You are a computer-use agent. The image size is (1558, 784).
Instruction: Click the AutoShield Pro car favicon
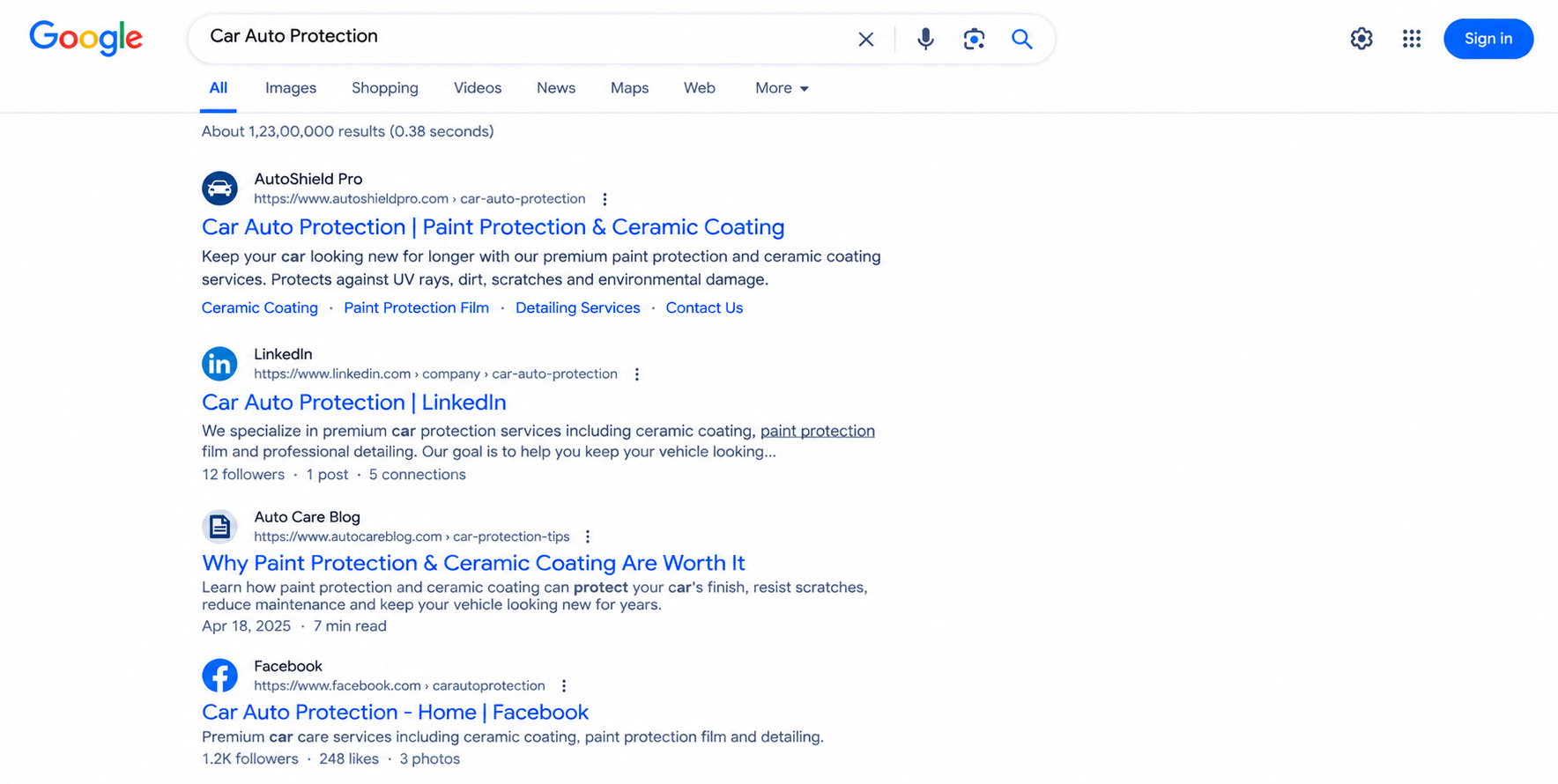click(x=219, y=189)
